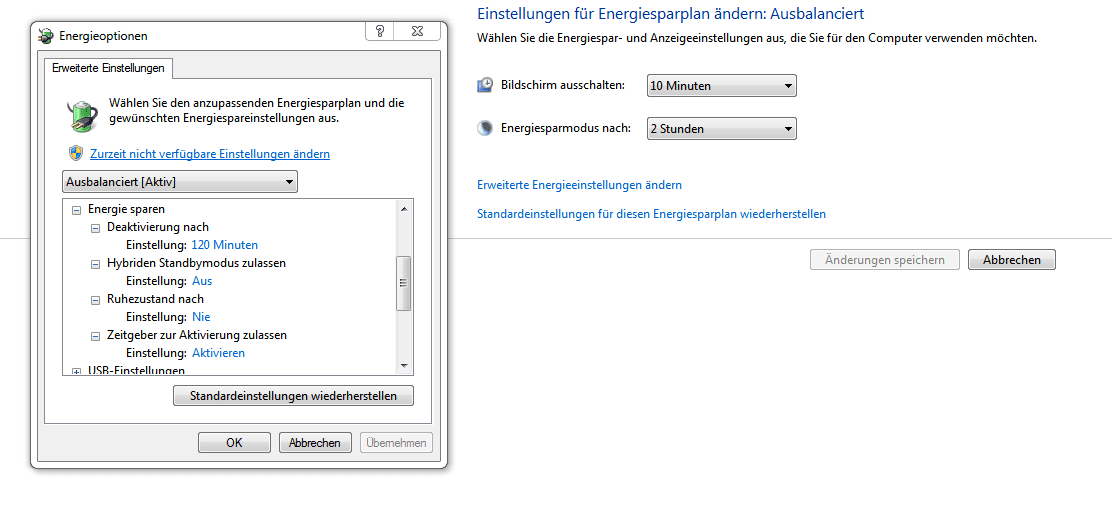This screenshot has height=519, width=1112.
Task: Click Standardeinstellungen für diesen Energiesparplan wiederherstellen link
Action: point(652,213)
